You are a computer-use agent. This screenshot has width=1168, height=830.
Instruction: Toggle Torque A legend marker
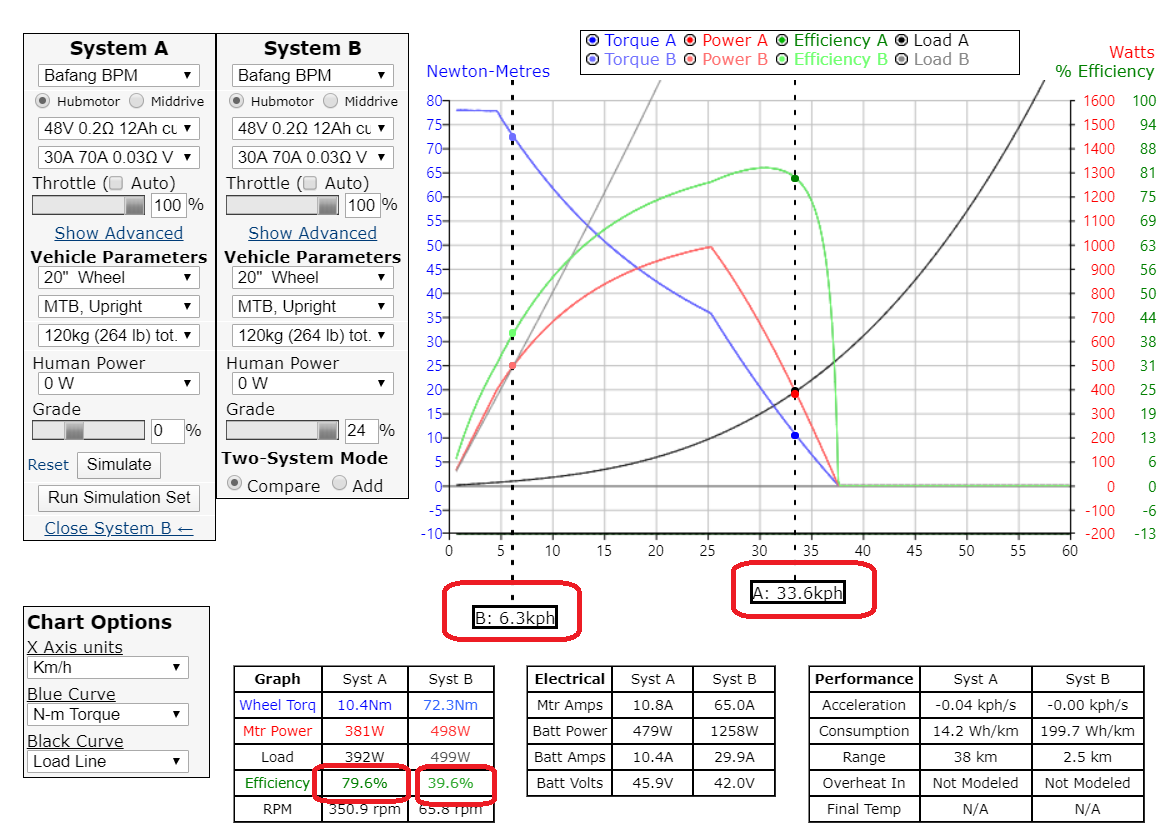pos(593,41)
